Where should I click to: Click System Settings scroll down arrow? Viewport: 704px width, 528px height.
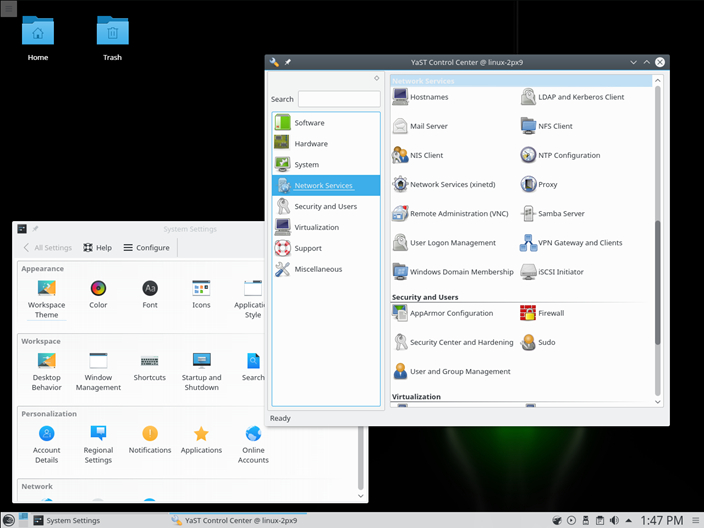click(361, 496)
